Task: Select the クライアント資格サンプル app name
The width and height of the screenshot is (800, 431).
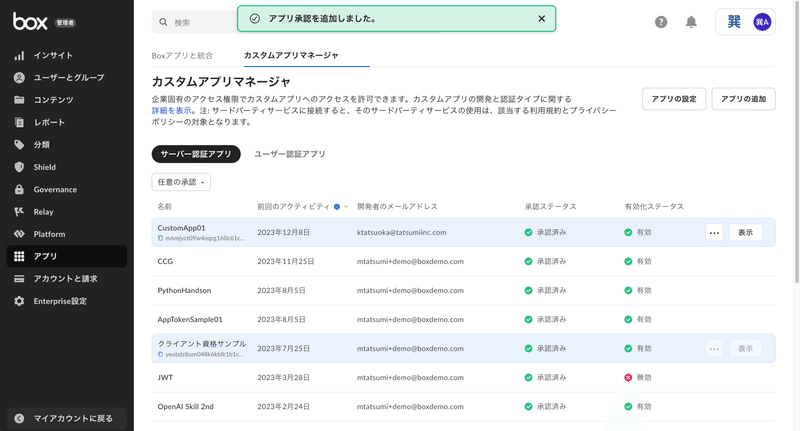Action: click(202, 344)
